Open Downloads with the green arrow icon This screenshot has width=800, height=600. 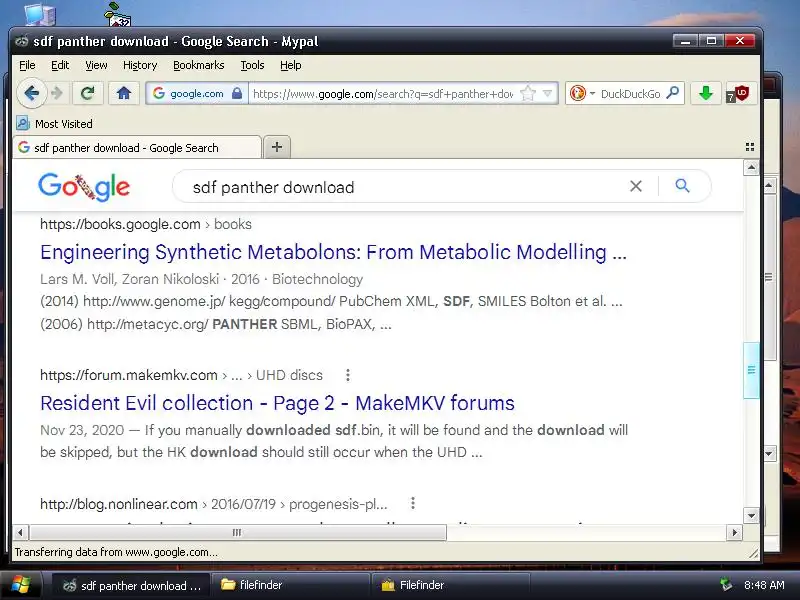(x=706, y=93)
